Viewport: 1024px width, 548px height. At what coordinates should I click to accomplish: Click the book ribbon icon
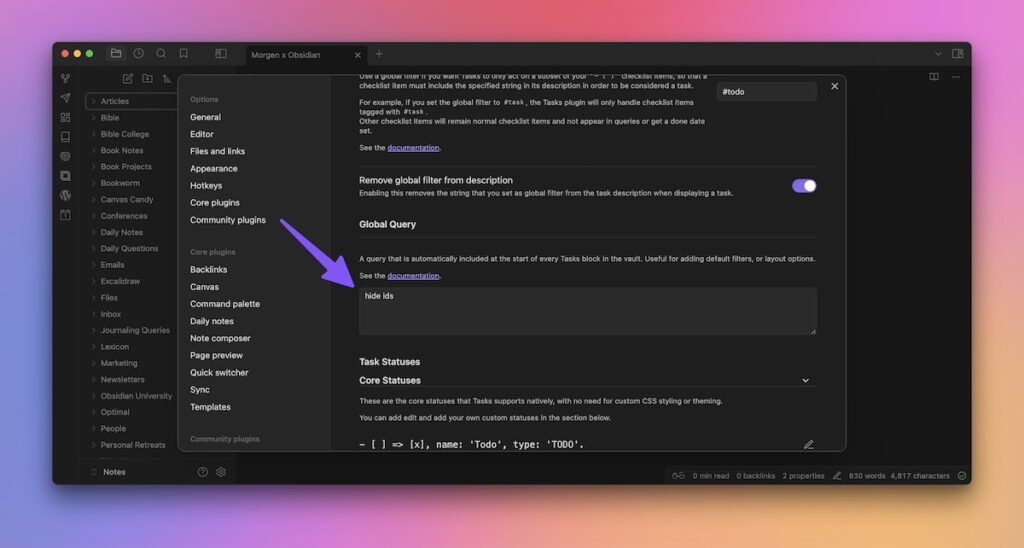(x=65, y=137)
